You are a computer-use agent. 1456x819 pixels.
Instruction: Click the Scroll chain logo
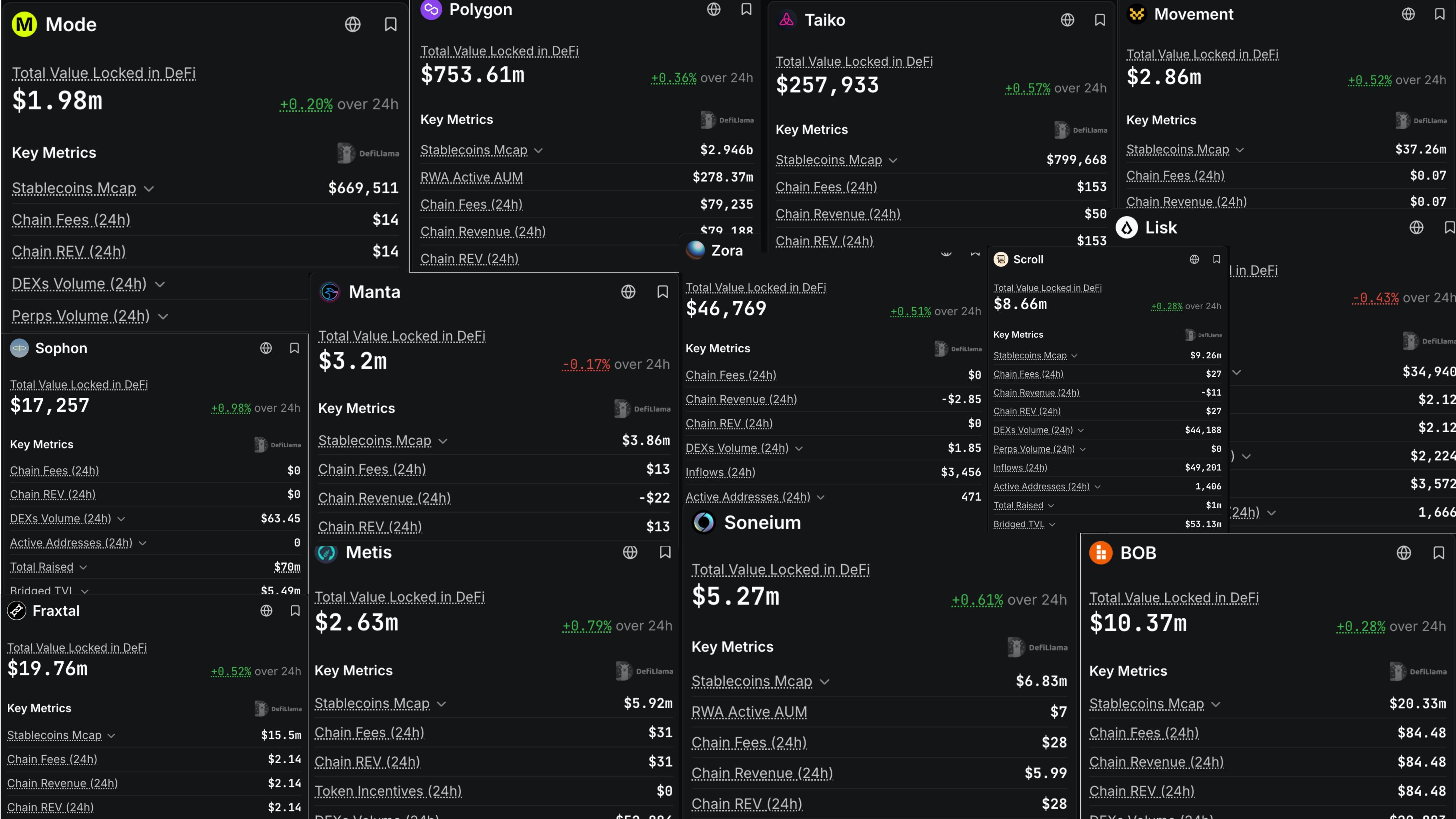[x=1001, y=259]
